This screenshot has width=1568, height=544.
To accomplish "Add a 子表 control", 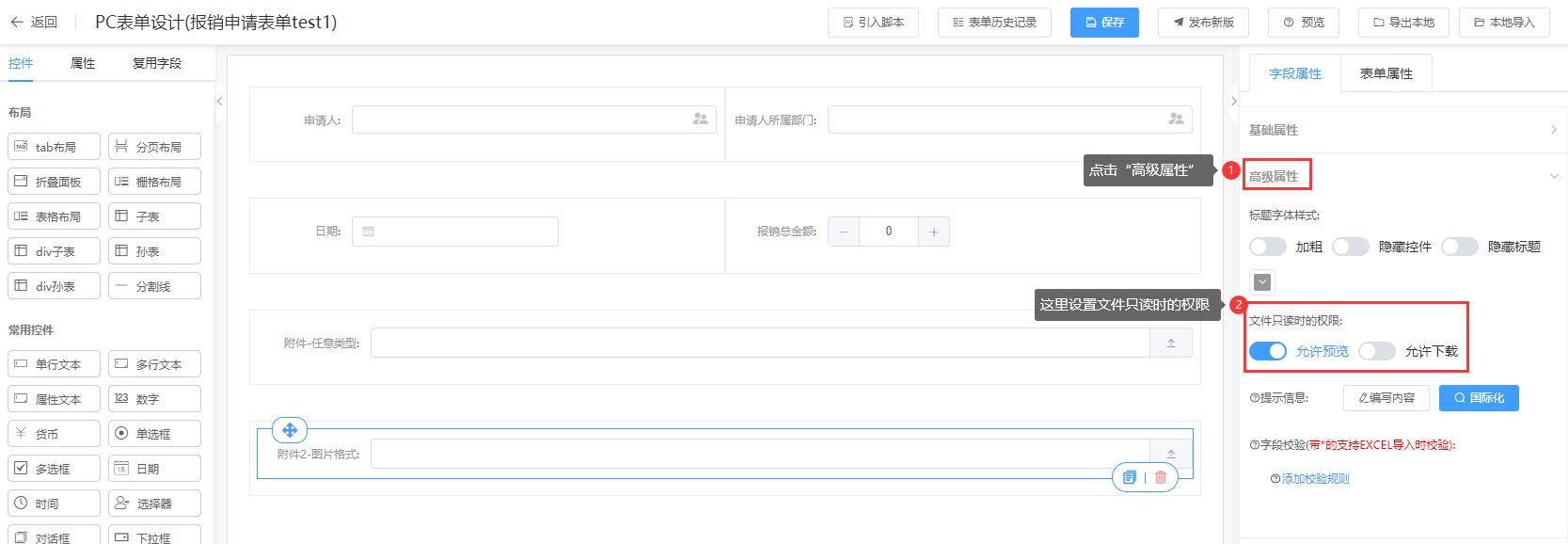I will pyautogui.click(x=154, y=216).
